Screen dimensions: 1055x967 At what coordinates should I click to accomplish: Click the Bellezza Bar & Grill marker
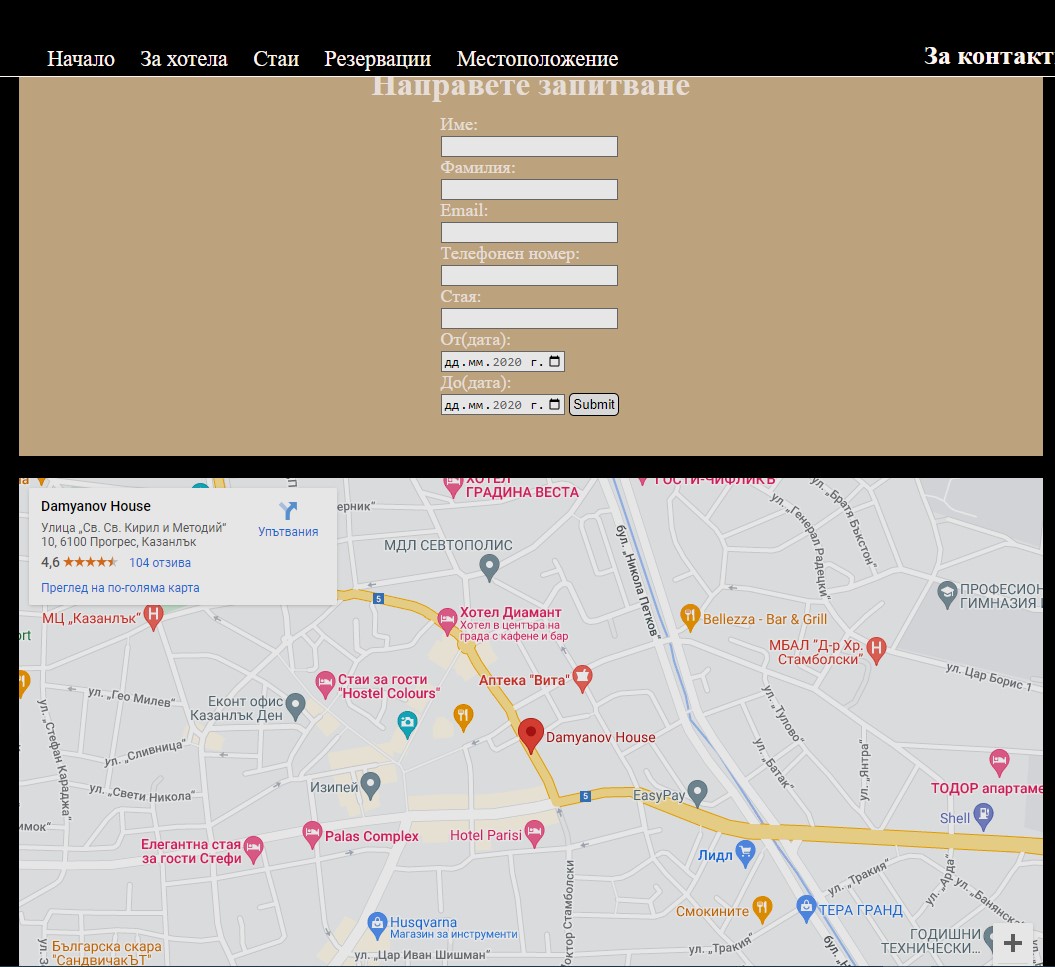point(690,616)
